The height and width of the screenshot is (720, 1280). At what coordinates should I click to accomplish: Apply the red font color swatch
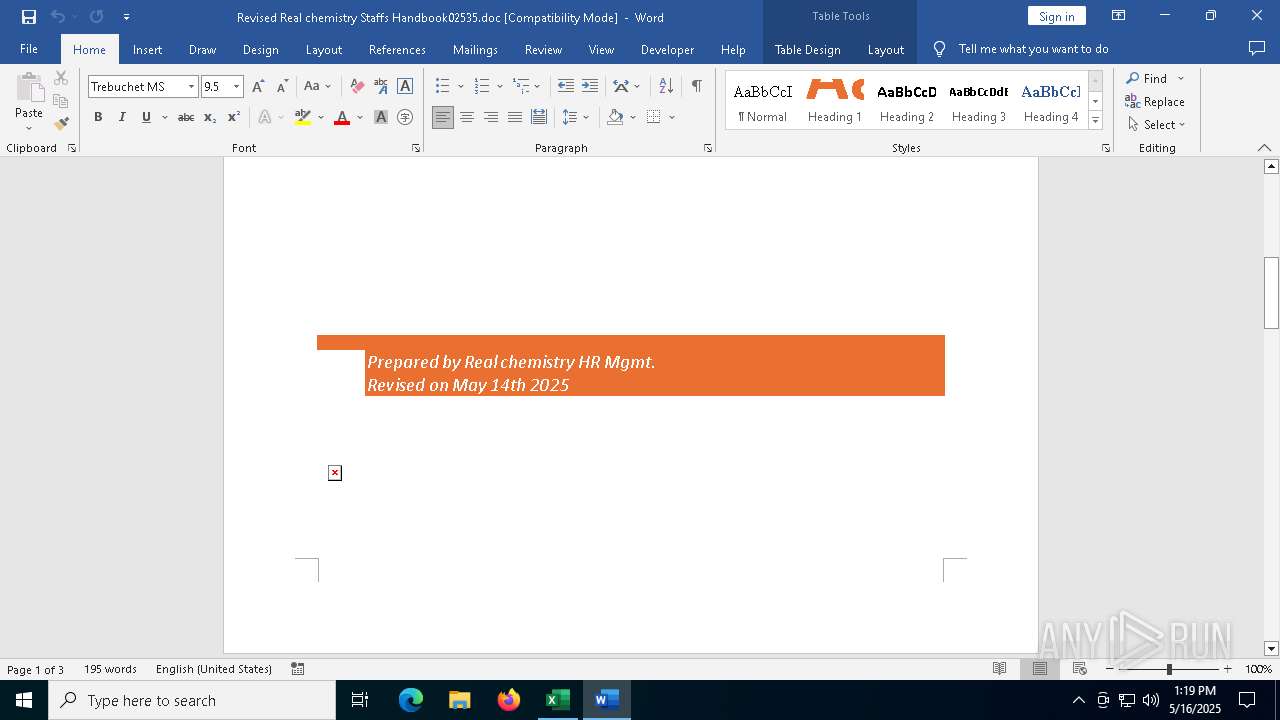point(342,117)
